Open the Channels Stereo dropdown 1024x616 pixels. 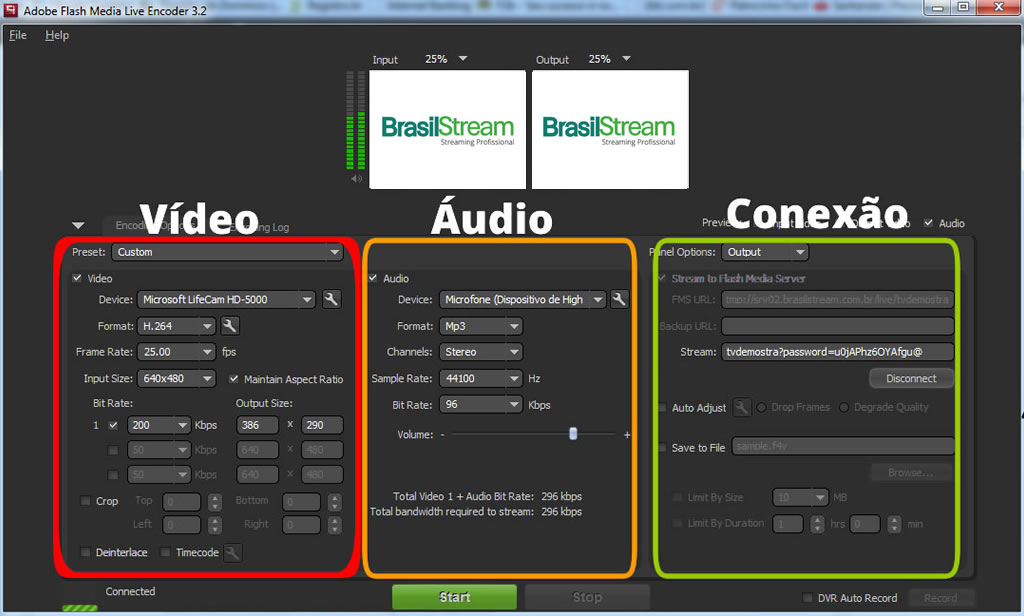click(481, 351)
